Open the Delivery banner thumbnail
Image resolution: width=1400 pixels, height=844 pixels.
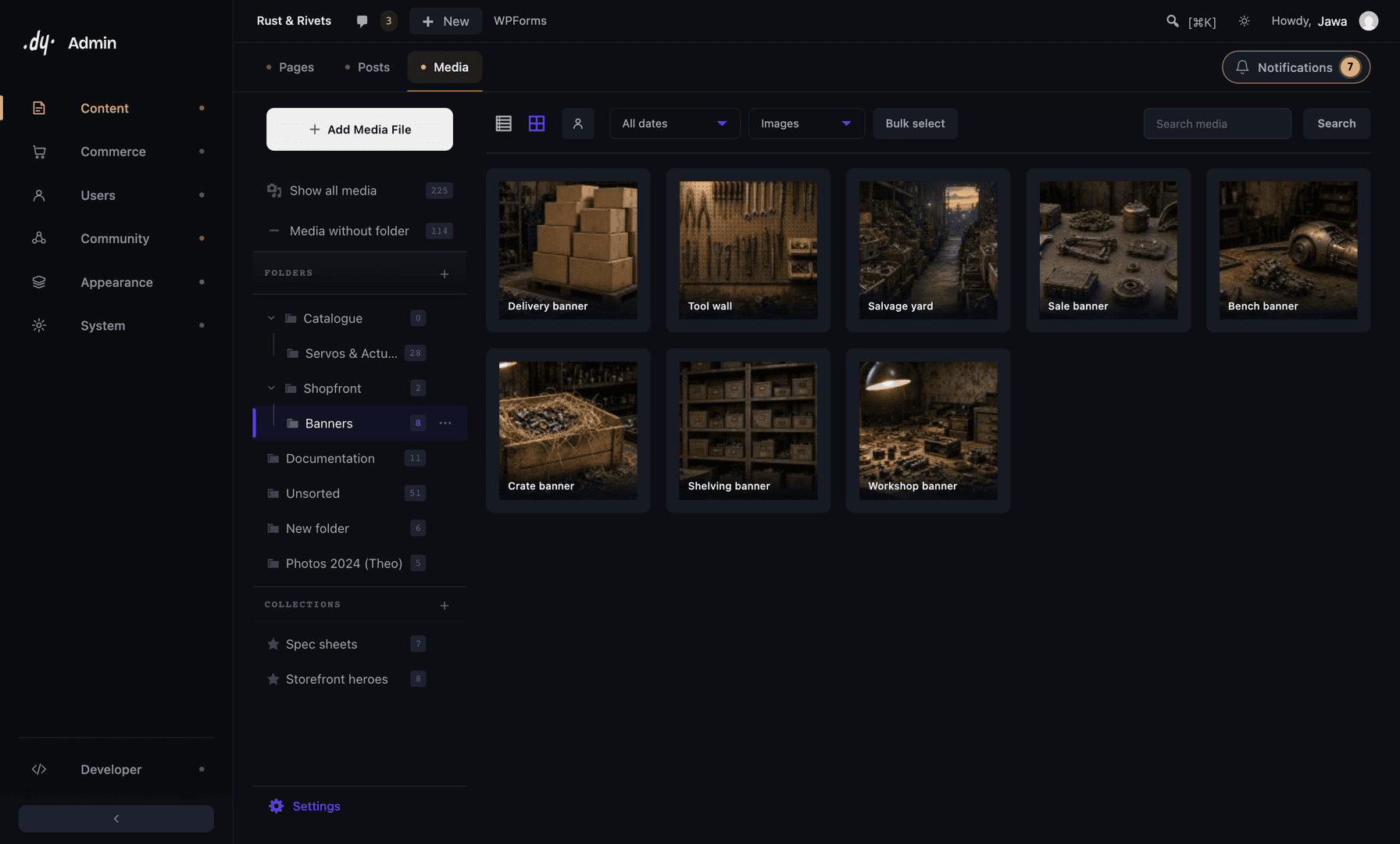tap(568, 250)
